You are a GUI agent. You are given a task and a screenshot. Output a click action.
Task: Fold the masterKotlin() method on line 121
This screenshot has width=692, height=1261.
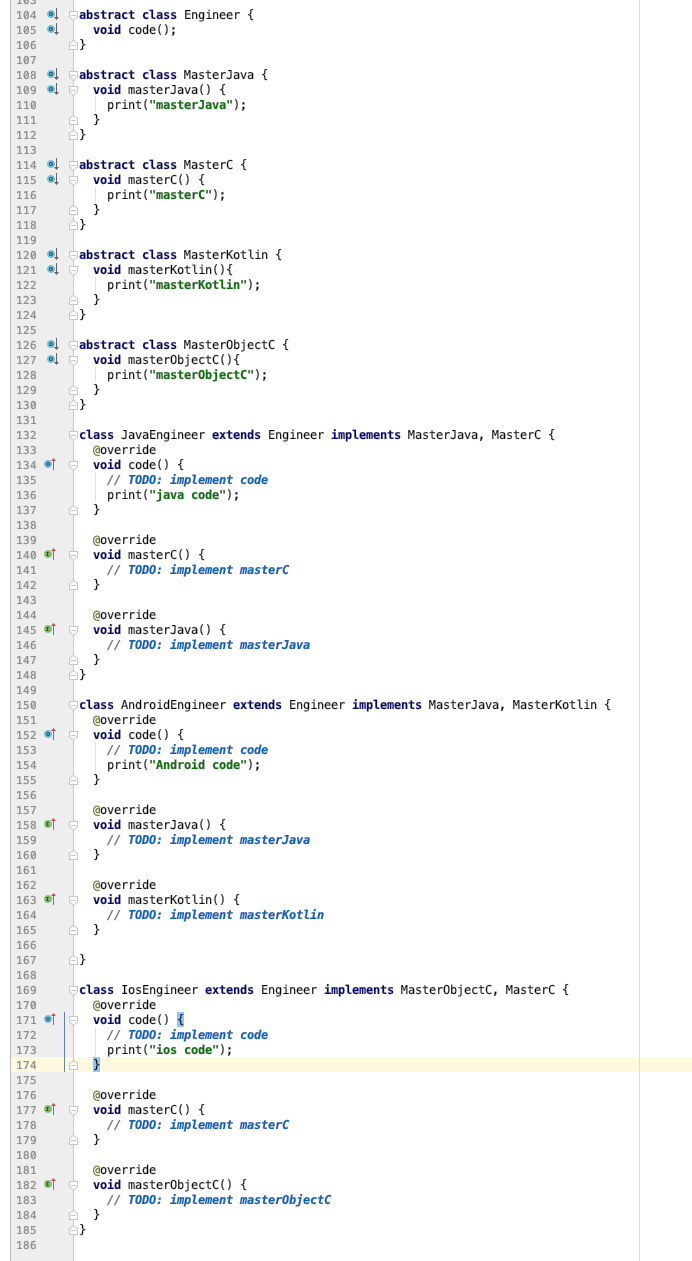tap(73, 270)
